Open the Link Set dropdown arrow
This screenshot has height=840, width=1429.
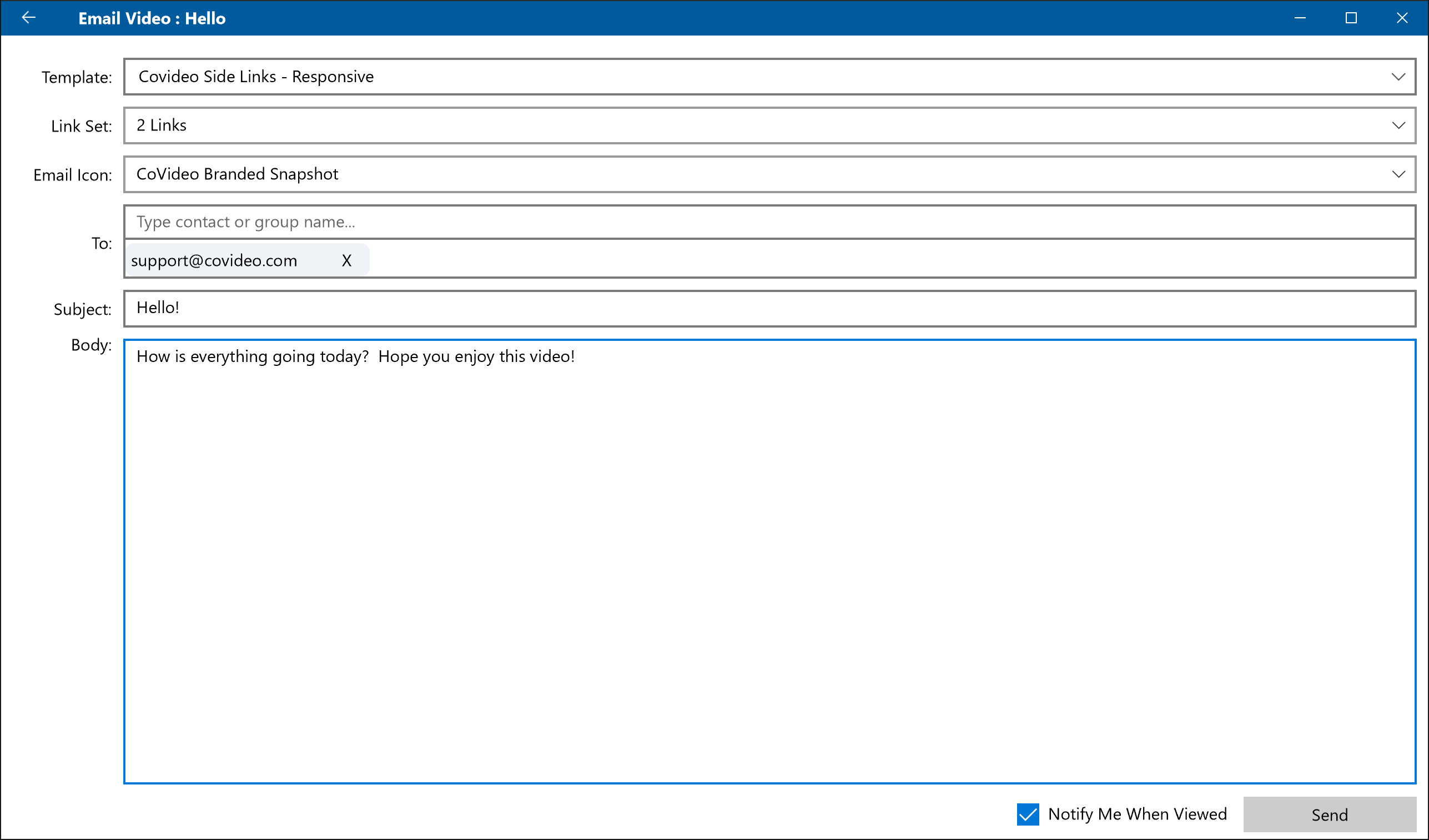pyautogui.click(x=1398, y=125)
